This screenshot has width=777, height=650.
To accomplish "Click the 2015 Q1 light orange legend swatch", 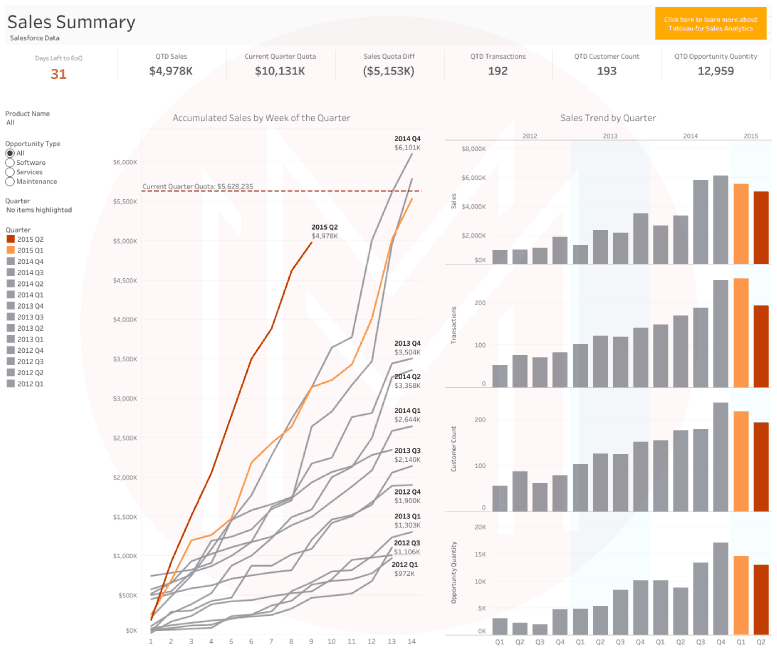I will pyautogui.click(x=10, y=250).
